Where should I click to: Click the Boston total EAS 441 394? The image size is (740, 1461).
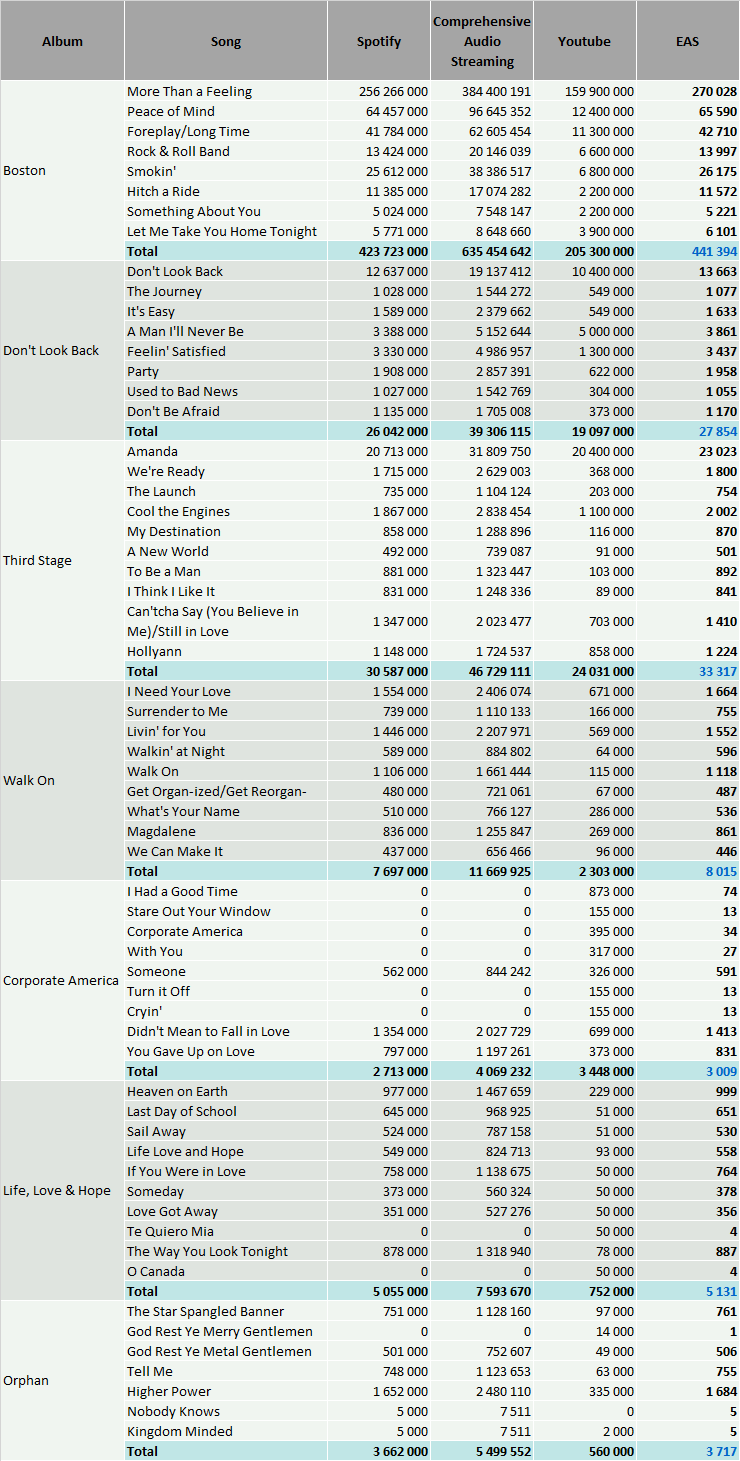(688, 251)
